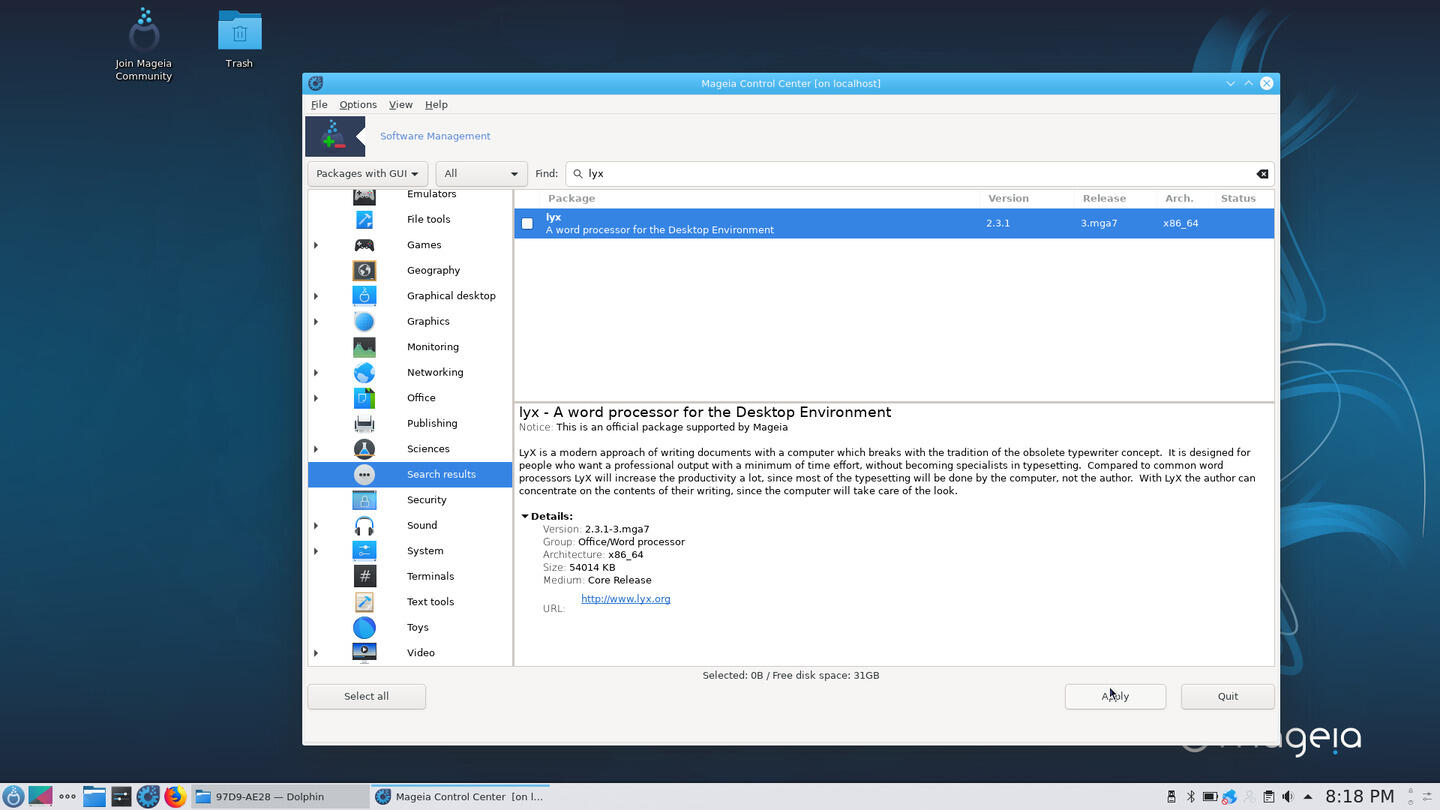This screenshot has height=810, width=1440.
Task: Click the Video category icon
Action: [364, 652]
